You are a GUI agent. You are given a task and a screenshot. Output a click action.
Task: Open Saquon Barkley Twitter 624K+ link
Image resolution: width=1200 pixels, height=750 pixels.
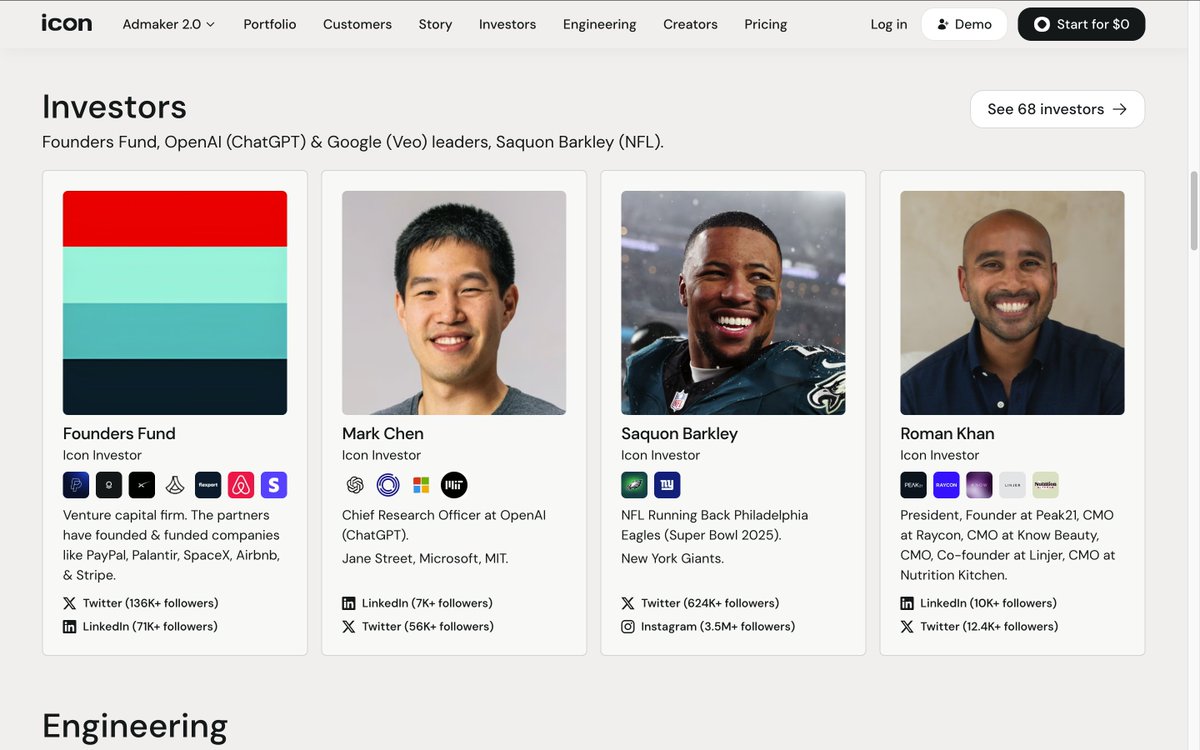(x=700, y=603)
